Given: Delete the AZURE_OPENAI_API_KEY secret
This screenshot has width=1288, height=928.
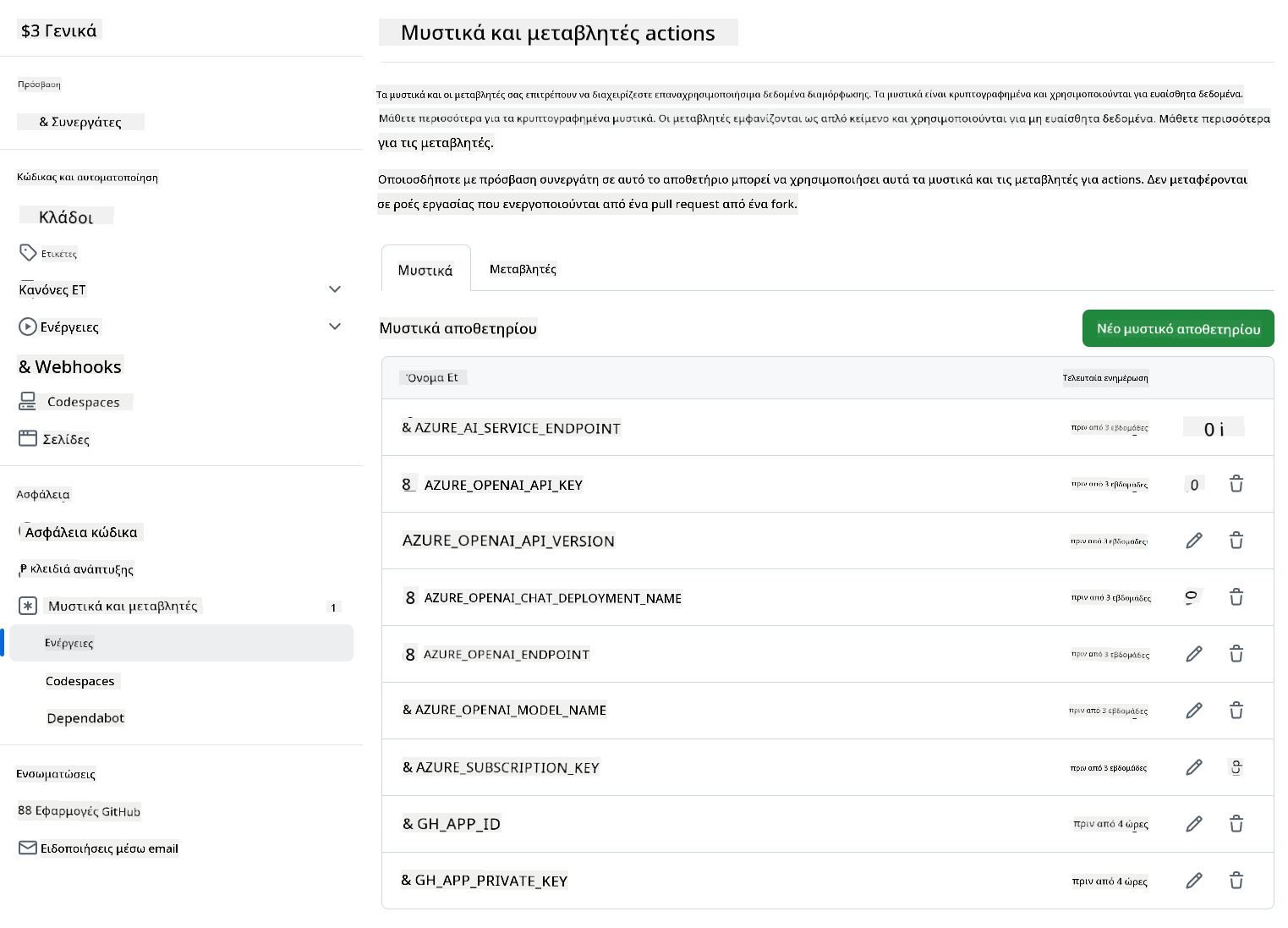Looking at the screenshot, I should (x=1236, y=484).
